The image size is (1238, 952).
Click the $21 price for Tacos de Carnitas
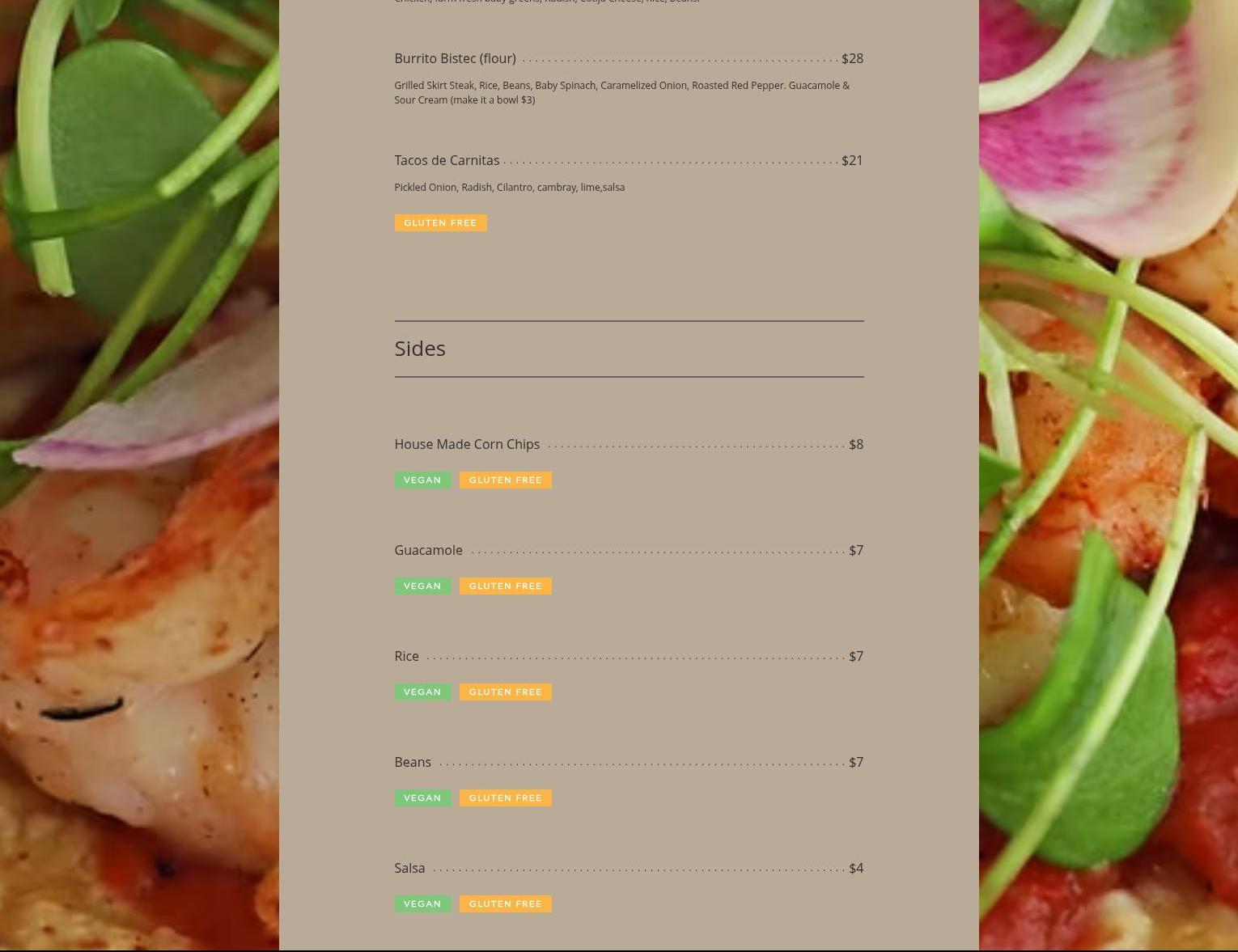coord(852,160)
